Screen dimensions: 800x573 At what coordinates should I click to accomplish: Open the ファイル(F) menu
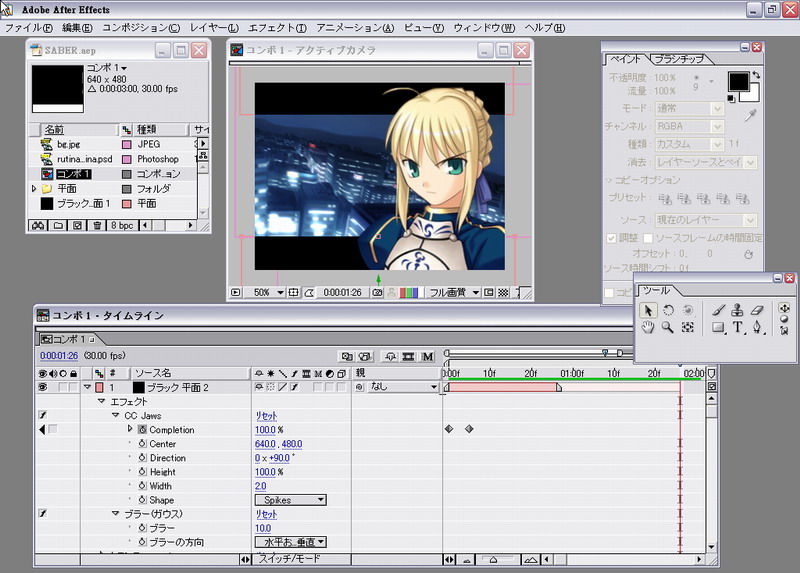29,28
